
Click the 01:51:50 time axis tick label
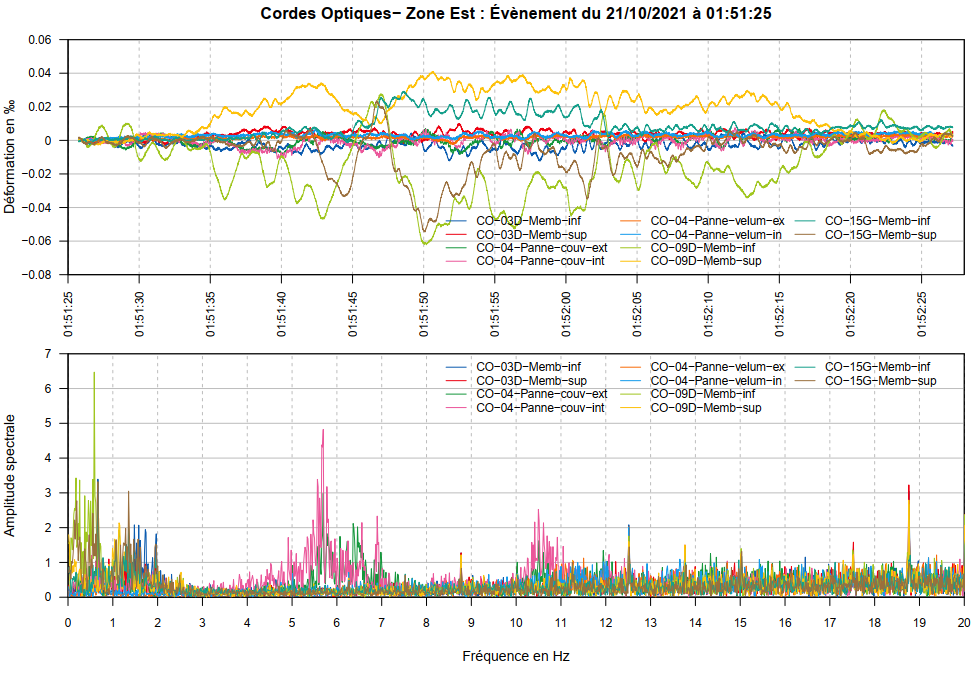(424, 315)
